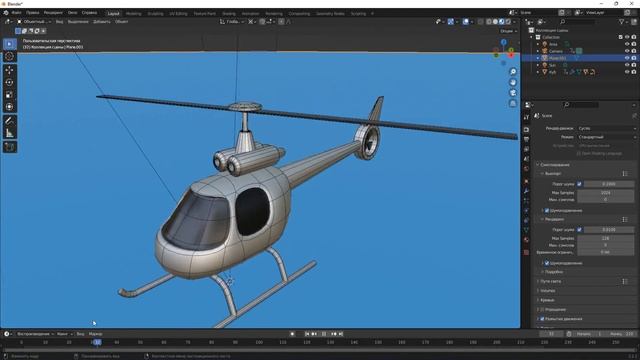Open the Edit menu in top bar
Screen dimensions: 640x360
(x=33, y=13)
